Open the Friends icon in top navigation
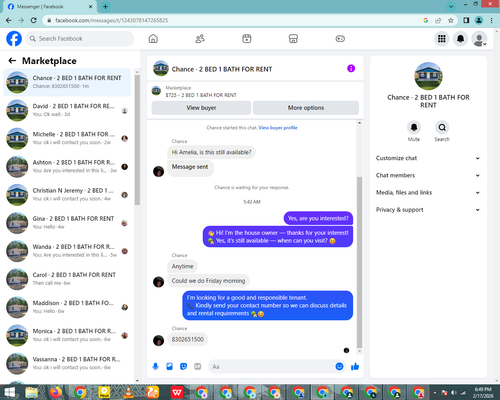This screenshot has height=400, width=500. click(x=200, y=39)
